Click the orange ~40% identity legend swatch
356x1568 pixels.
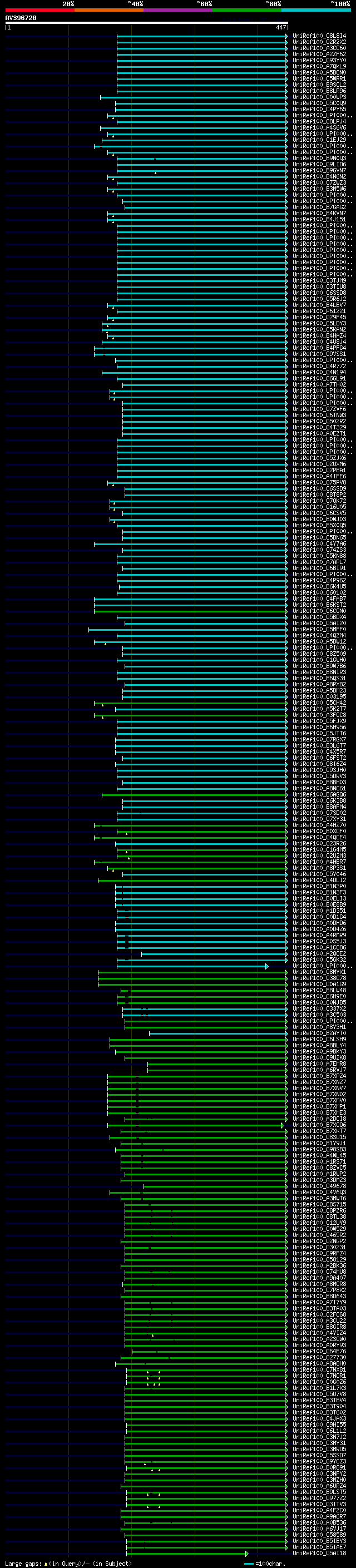[x=109, y=10]
